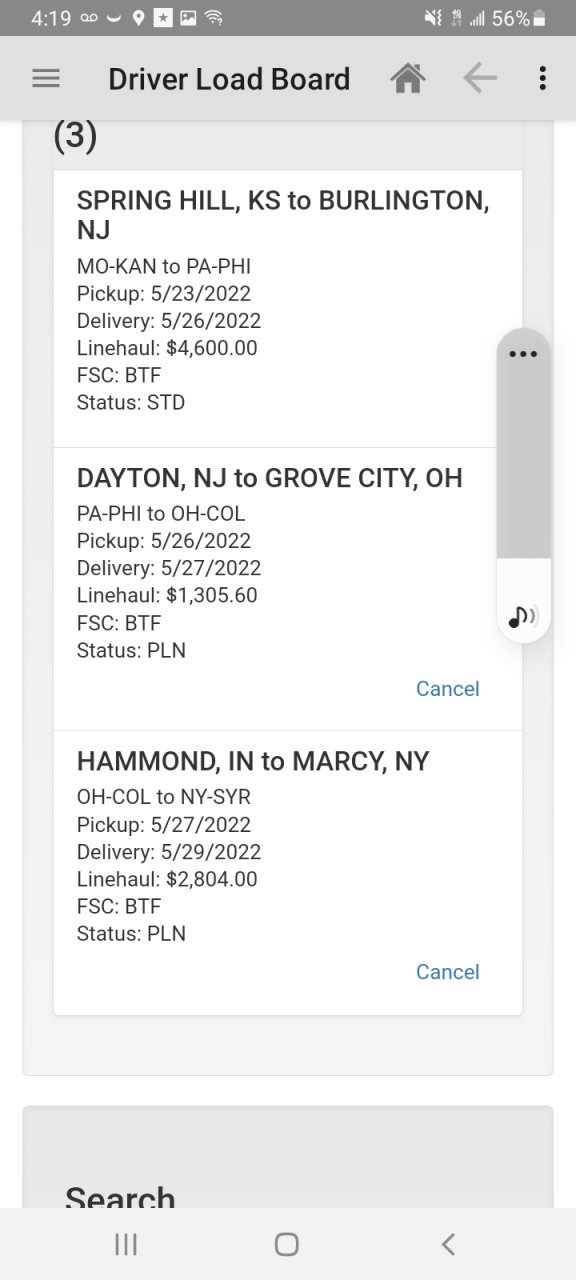The image size is (576, 1280).
Task: Open Android recent apps button
Action: tap(126, 1244)
